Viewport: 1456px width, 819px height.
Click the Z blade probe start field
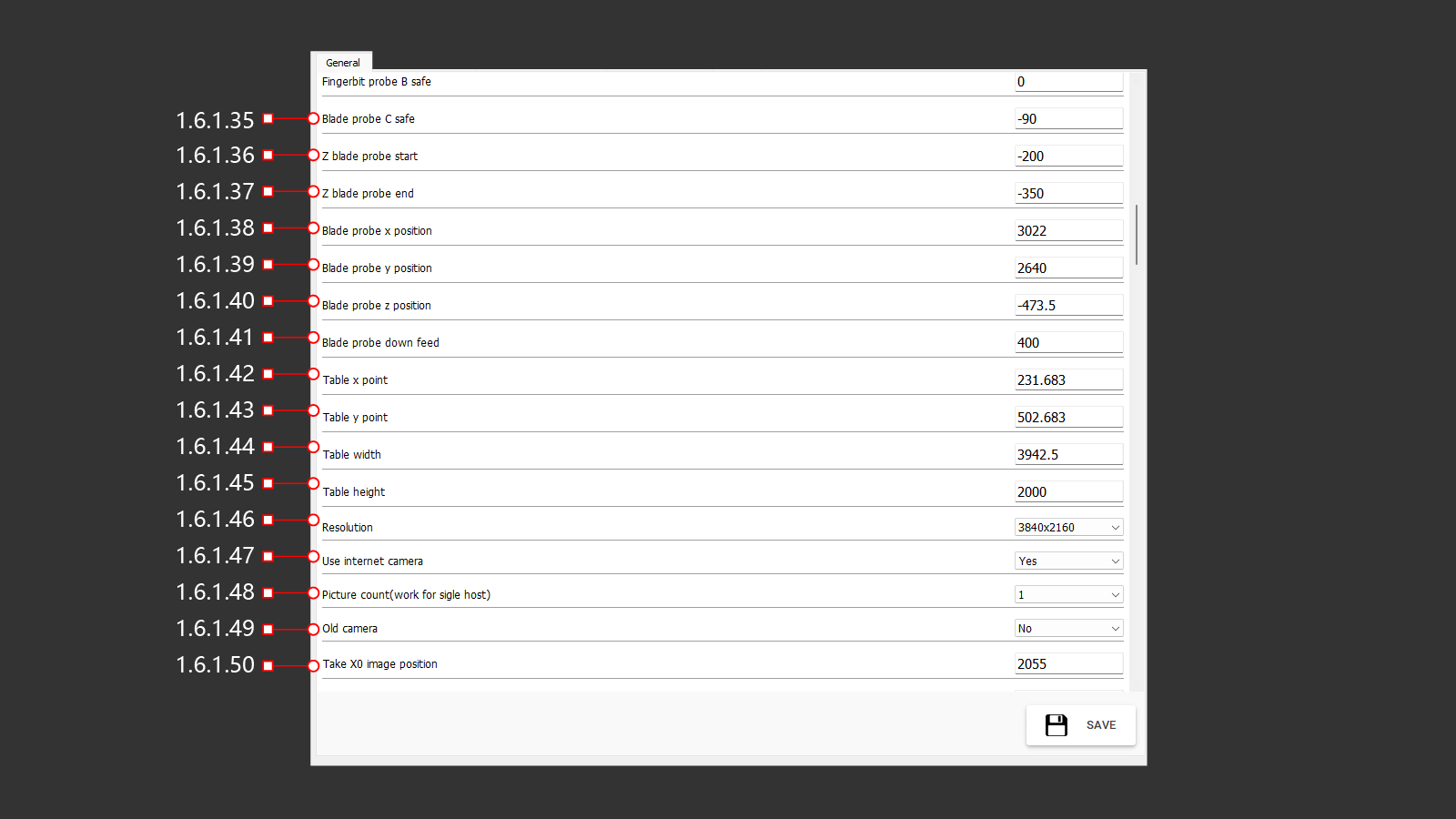coord(1068,157)
